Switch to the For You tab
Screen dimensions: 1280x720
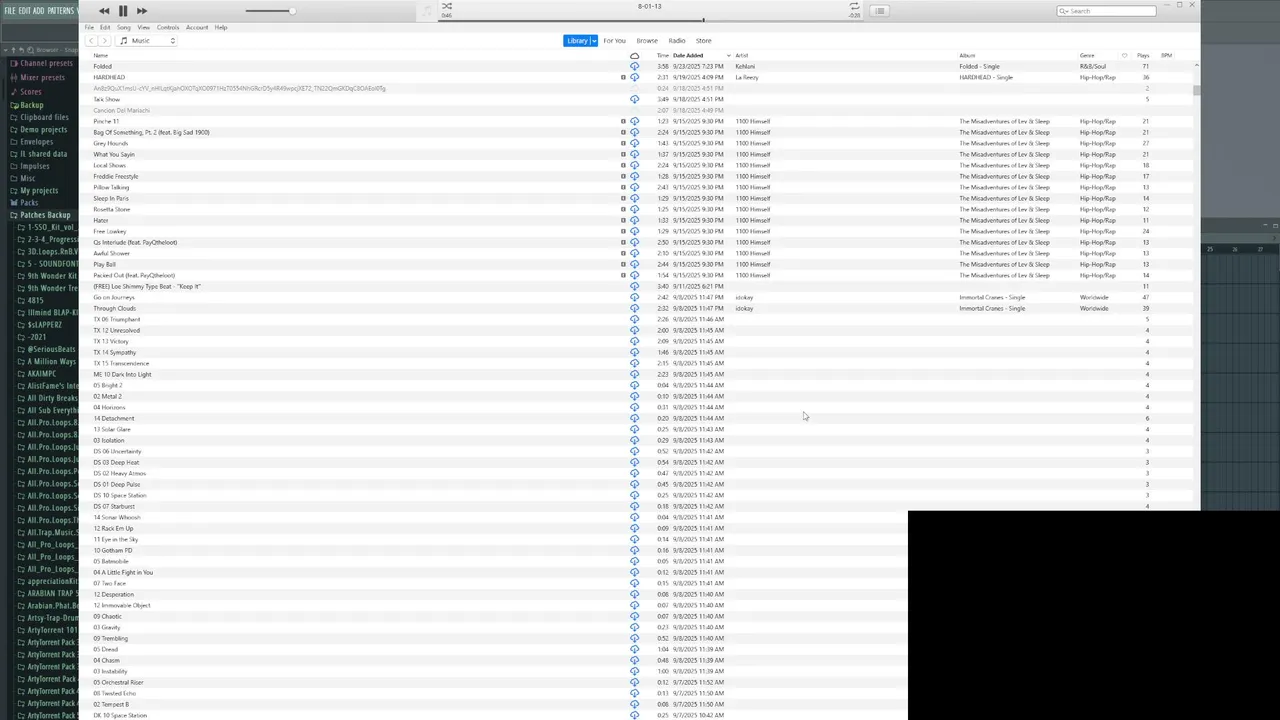click(x=614, y=41)
